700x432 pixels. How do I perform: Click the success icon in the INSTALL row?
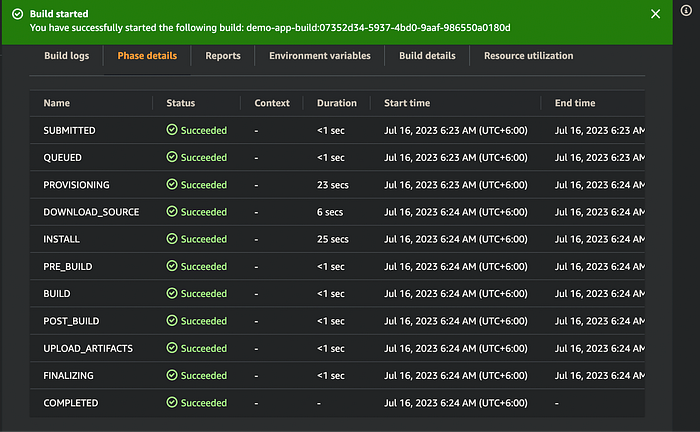172,239
